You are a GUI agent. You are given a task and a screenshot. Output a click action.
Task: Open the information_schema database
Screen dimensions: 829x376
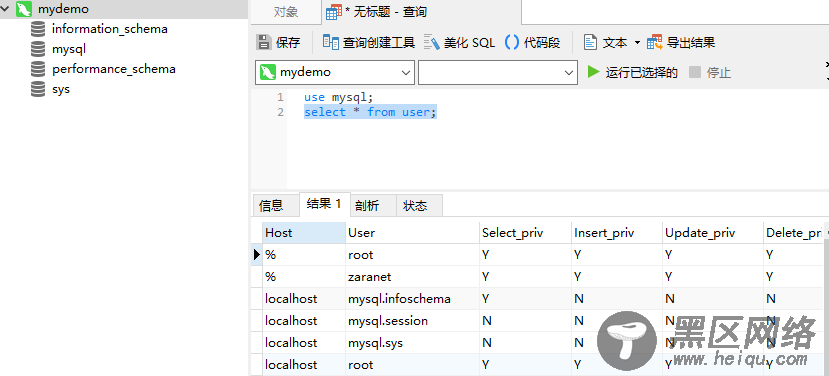point(109,29)
